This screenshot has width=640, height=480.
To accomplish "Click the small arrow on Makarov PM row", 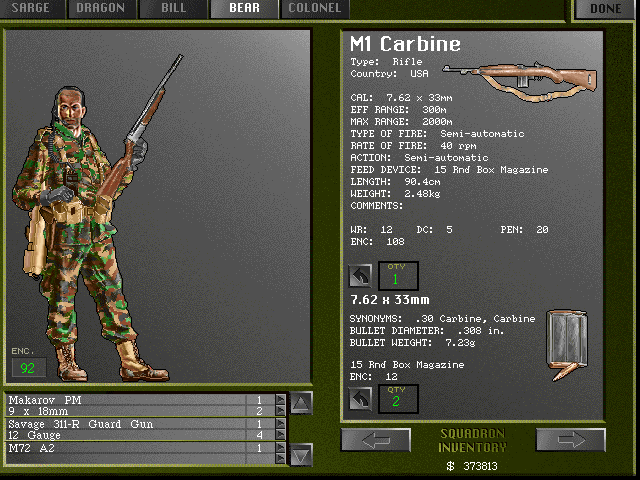I will 279,399.
